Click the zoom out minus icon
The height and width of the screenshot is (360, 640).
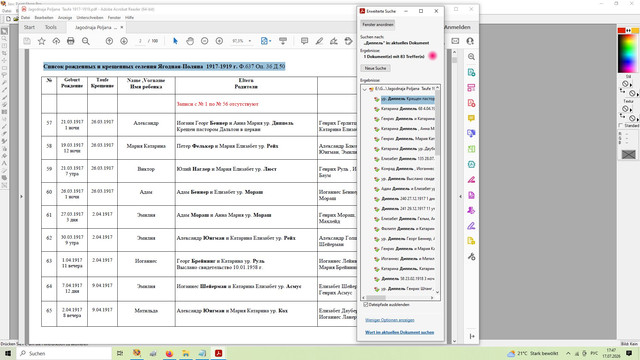(204, 41)
